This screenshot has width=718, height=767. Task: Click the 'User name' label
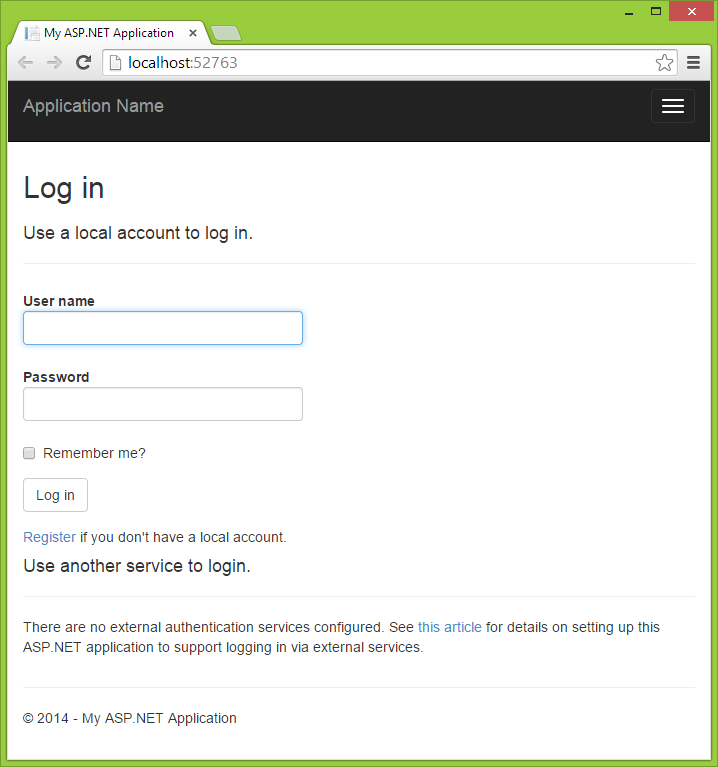(x=59, y=301)
